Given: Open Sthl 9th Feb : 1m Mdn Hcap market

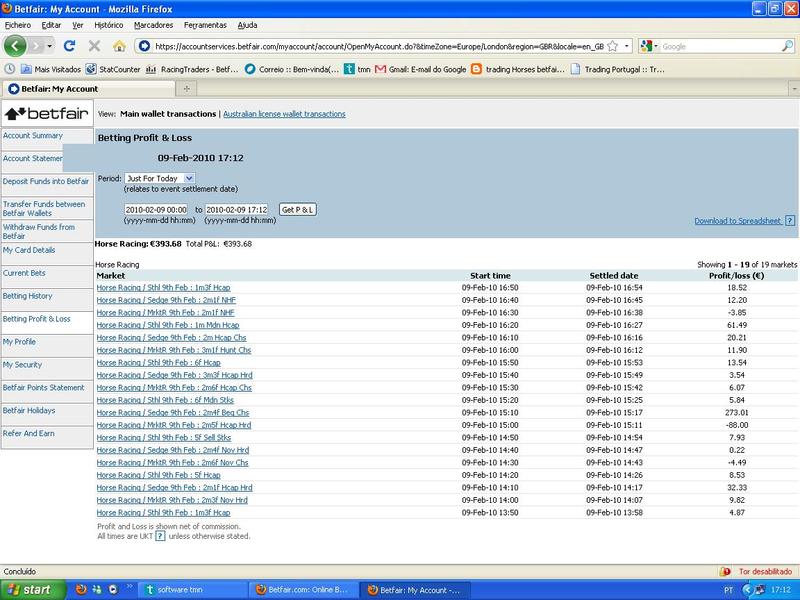Looking at the screenshot, I should click(168, 325).
